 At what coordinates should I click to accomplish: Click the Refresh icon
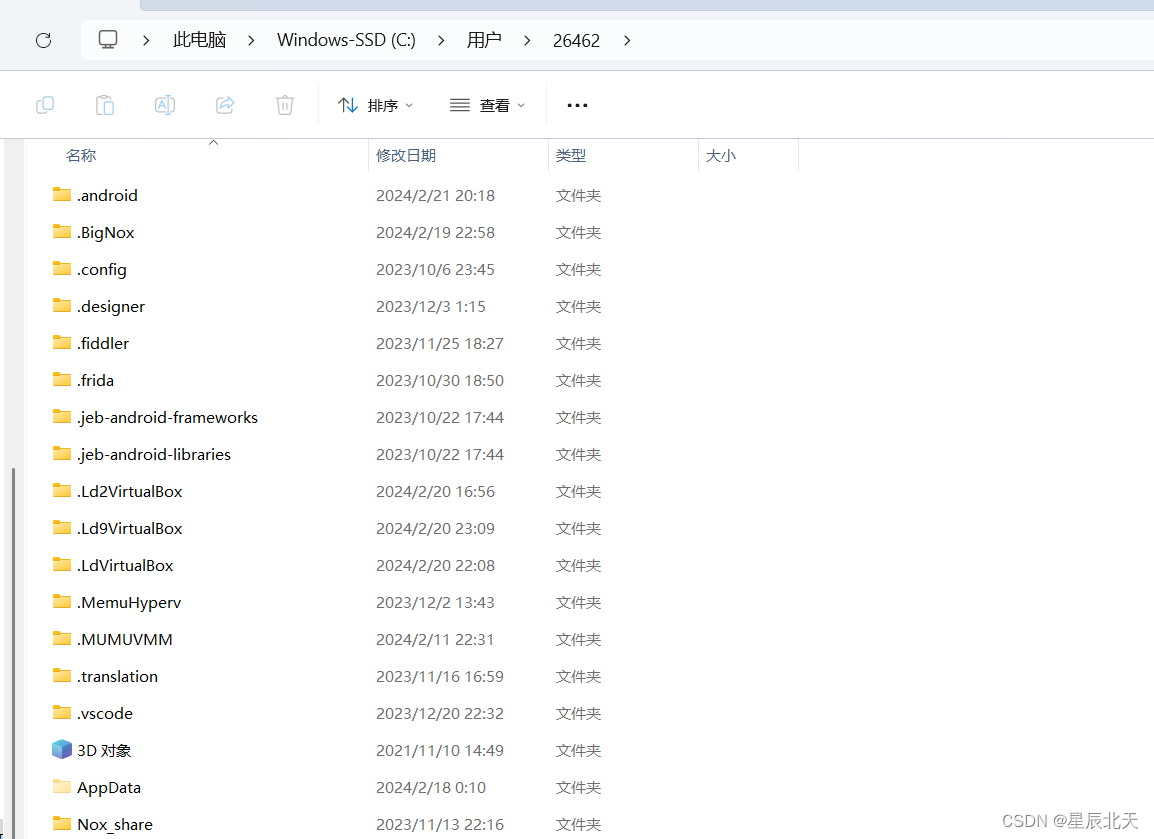tap(43, 40)
